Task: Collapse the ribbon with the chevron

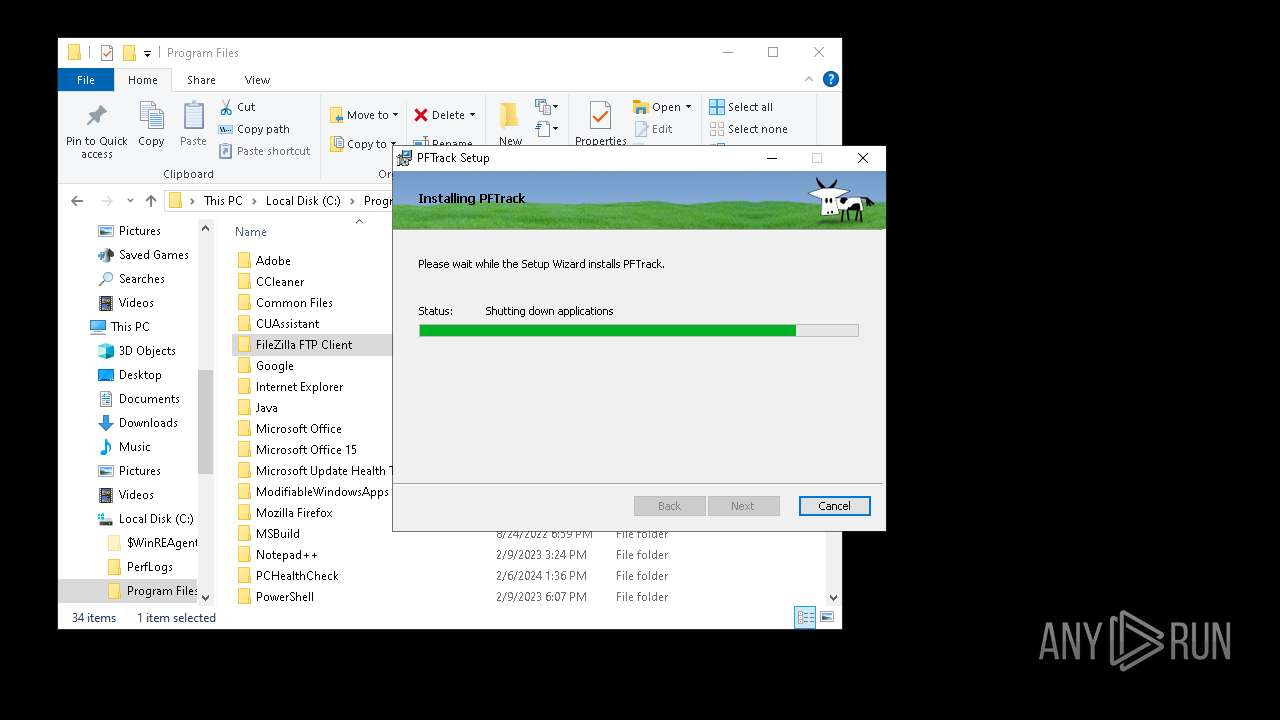Action: [x=809, y=79]
